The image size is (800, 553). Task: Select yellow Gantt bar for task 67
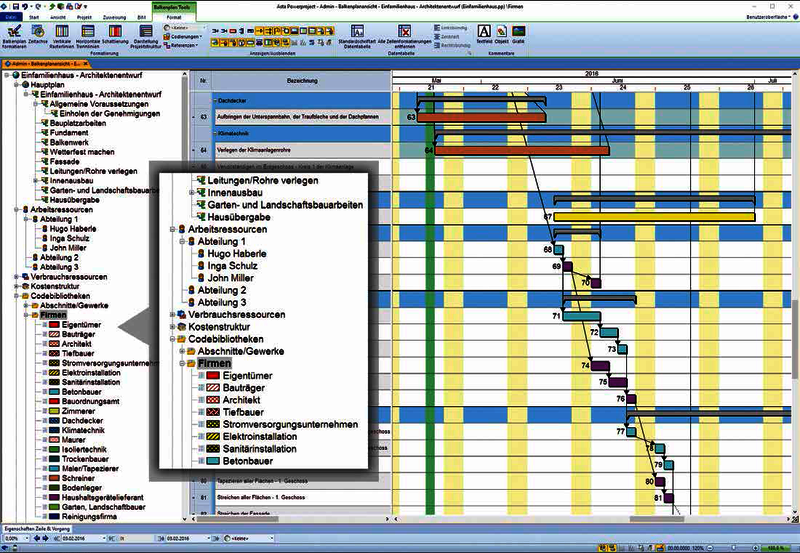coord(654,217)
